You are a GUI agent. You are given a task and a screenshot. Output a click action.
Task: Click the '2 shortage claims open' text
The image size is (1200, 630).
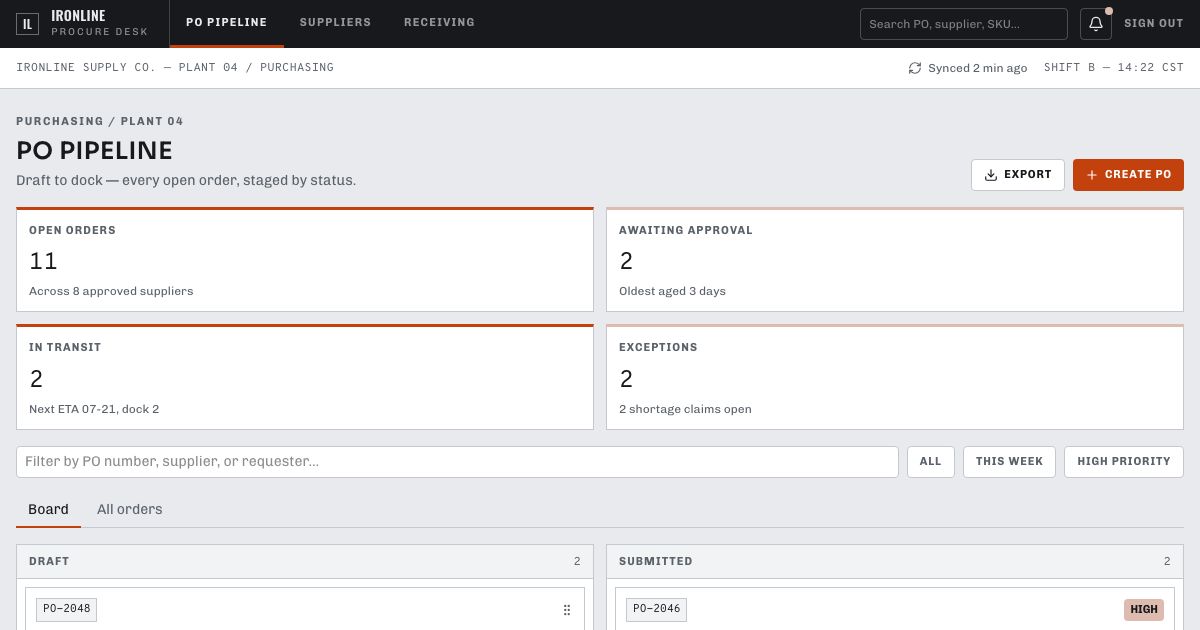685,409
